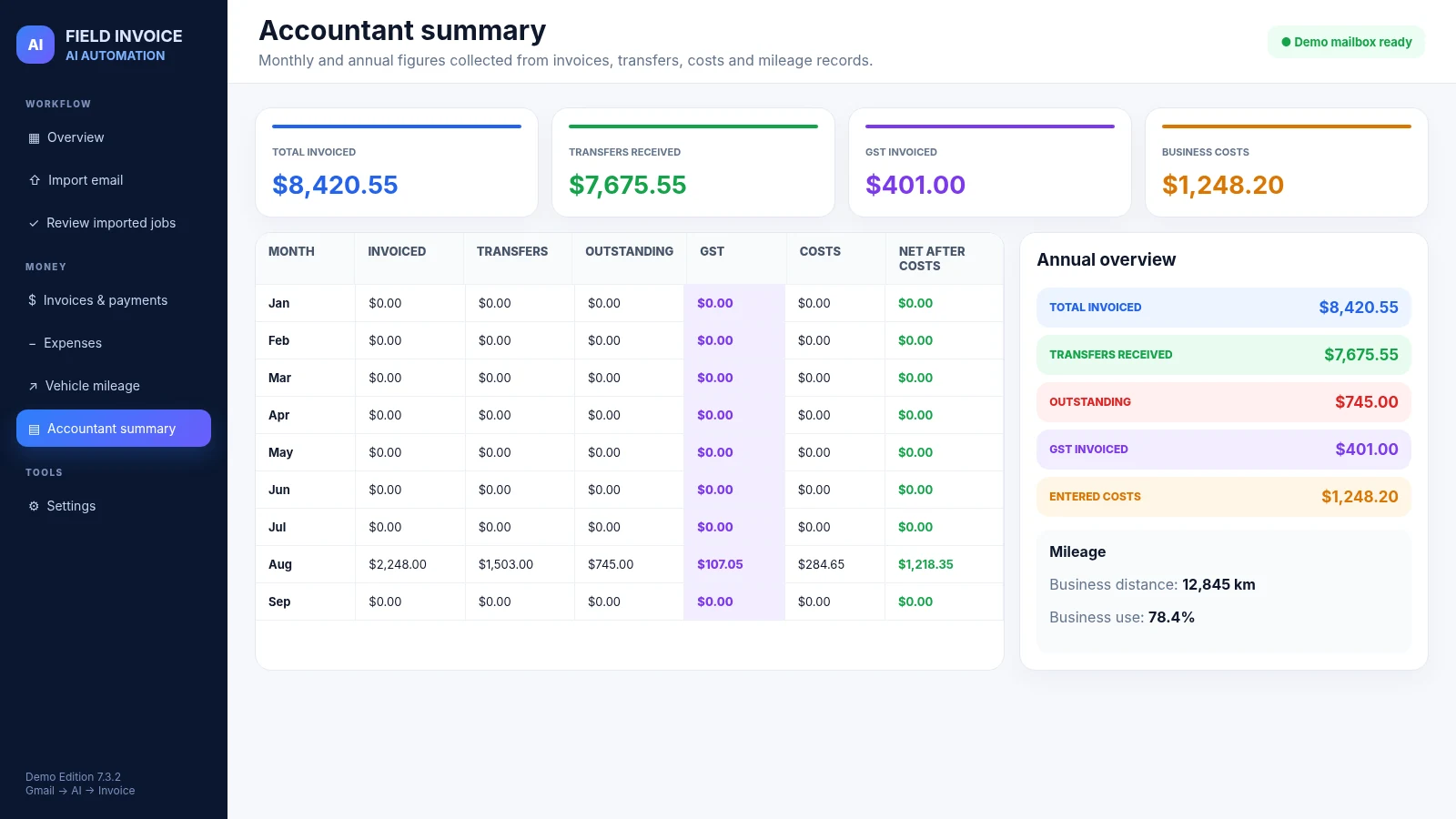The width and height of the screenshot is (1456, 819).
Task: Open the Expenses section
Action: (x=114, y=343)
